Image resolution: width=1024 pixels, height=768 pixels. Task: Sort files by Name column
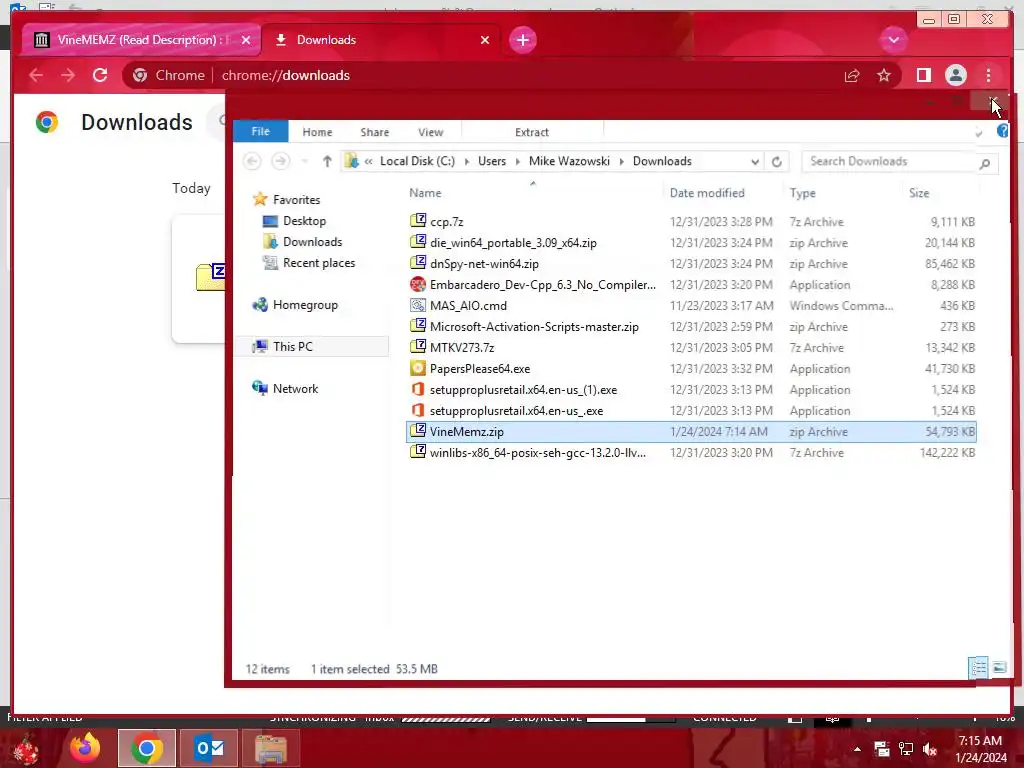(425, 193)
